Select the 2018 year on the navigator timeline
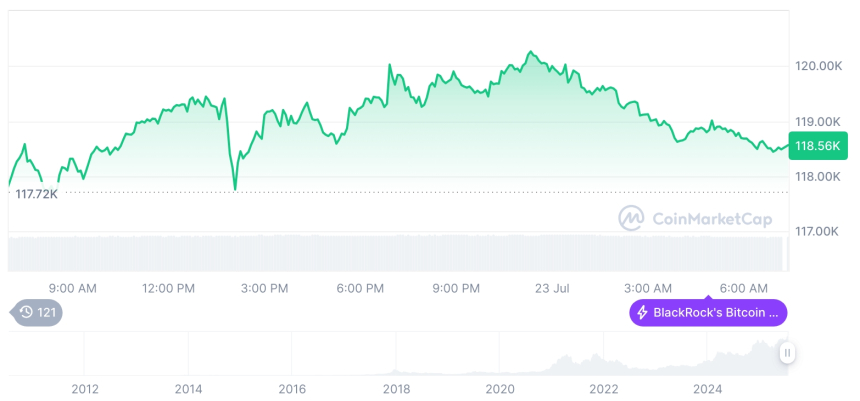Image resolution: width=860 pixels, height=401 pixels. [x=396, y=388]
